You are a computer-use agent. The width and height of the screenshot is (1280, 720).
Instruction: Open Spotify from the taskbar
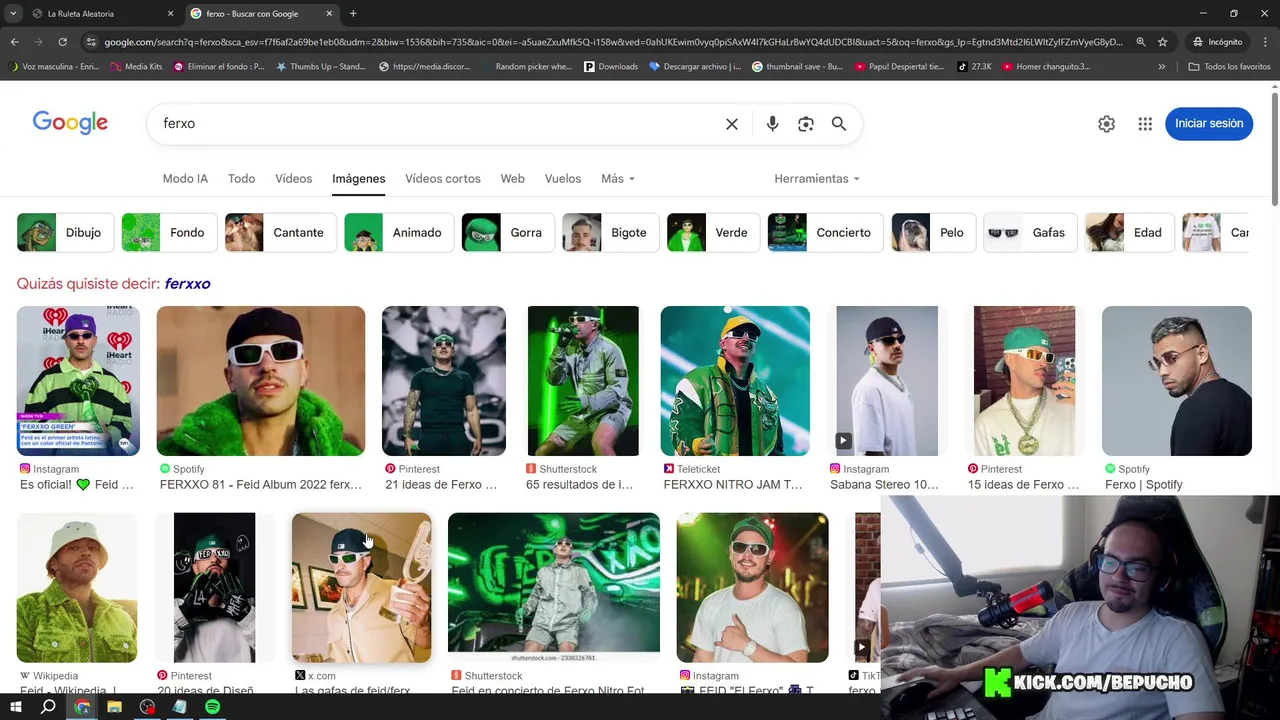tap(212, 707)
